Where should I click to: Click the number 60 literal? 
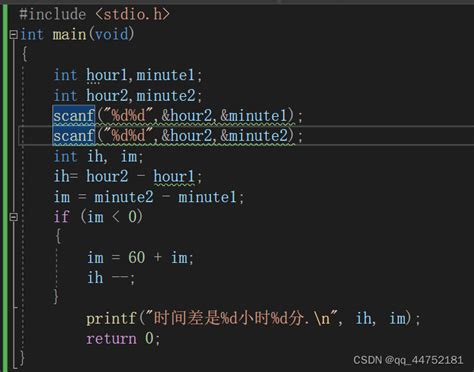137,257
